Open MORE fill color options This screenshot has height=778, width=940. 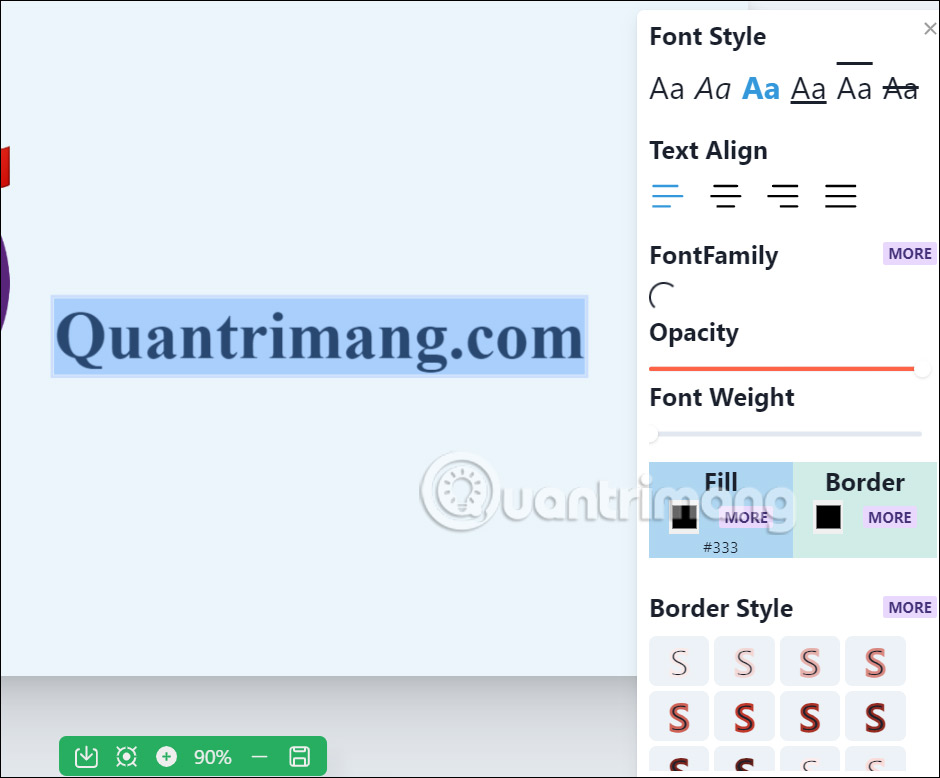(746, 517)
